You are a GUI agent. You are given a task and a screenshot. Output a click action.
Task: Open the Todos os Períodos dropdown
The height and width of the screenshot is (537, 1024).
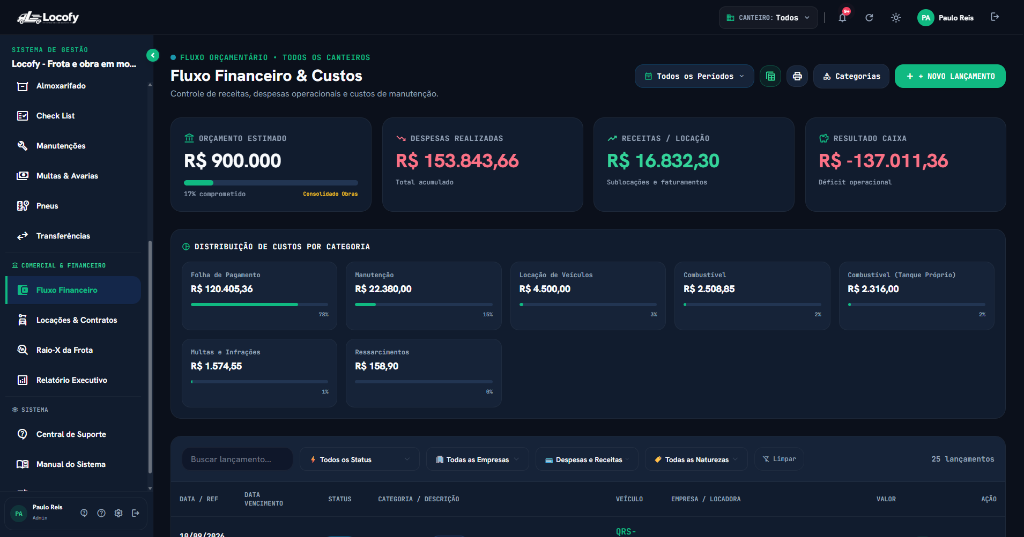(x=694, y=76)
